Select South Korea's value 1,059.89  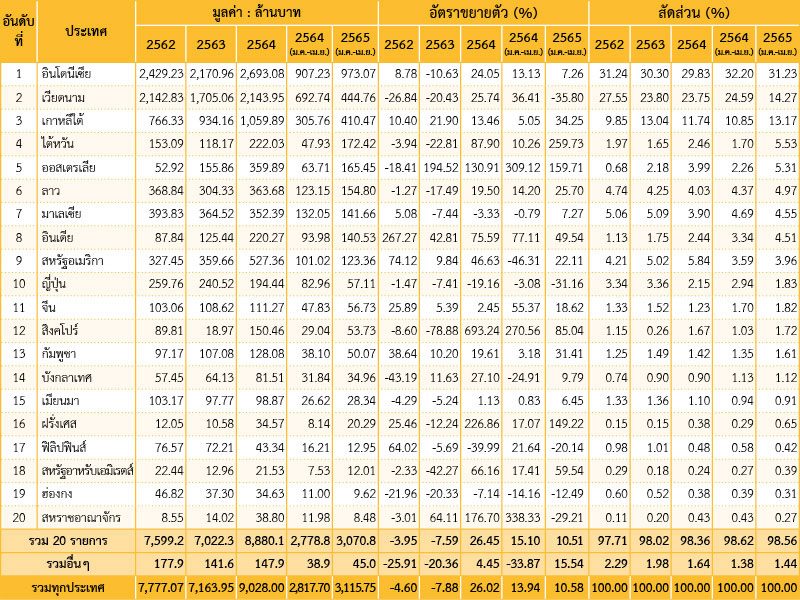point(262,121)
